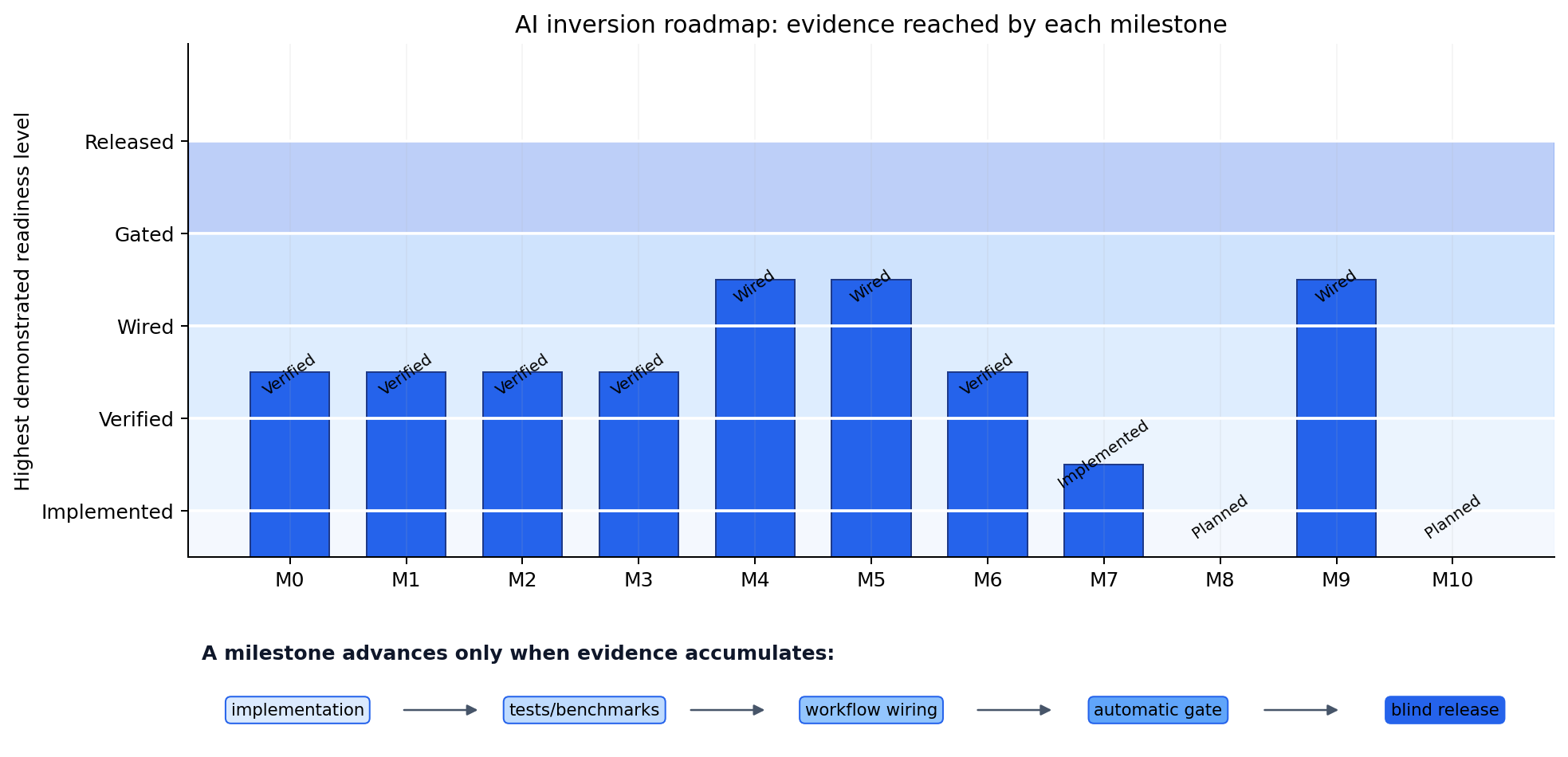
Task: Click the blue bar for milestone M0
Action: [289, 465]
